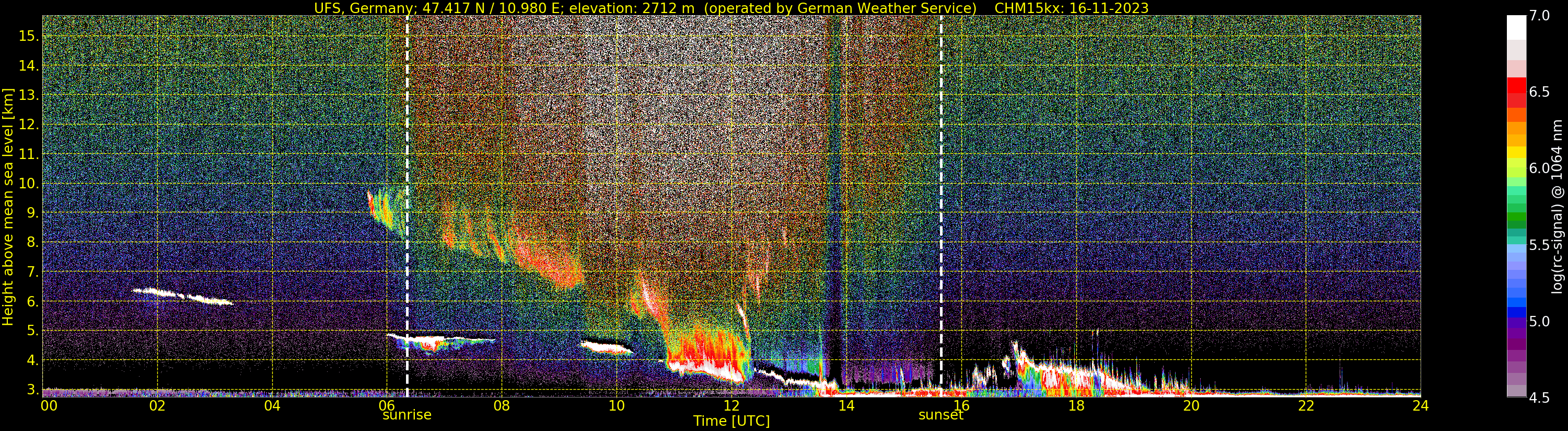Image resolution: width=1568 pixels, height=431 pixels.
Task: Click the time axis tick '22'
Action: (x=1306, y=405)
